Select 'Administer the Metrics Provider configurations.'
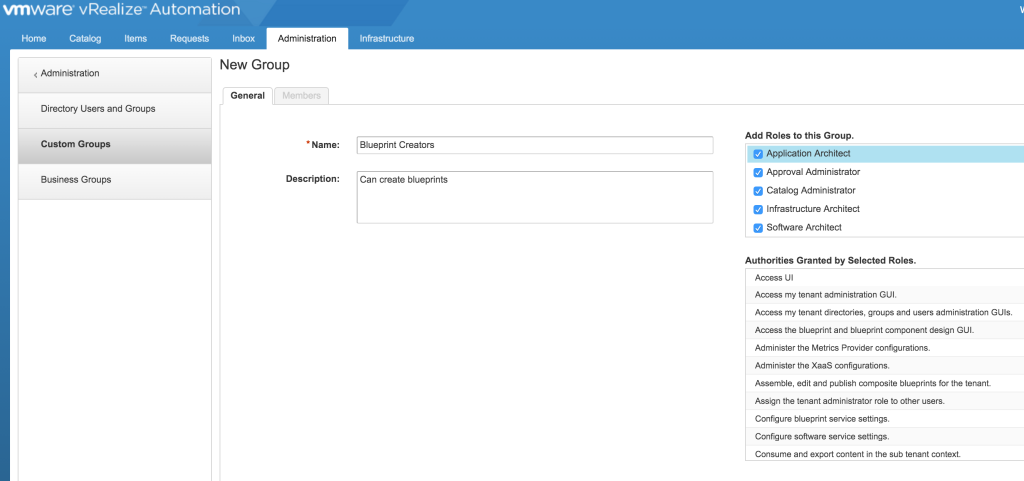1024x481 pixels. [884, 348]
